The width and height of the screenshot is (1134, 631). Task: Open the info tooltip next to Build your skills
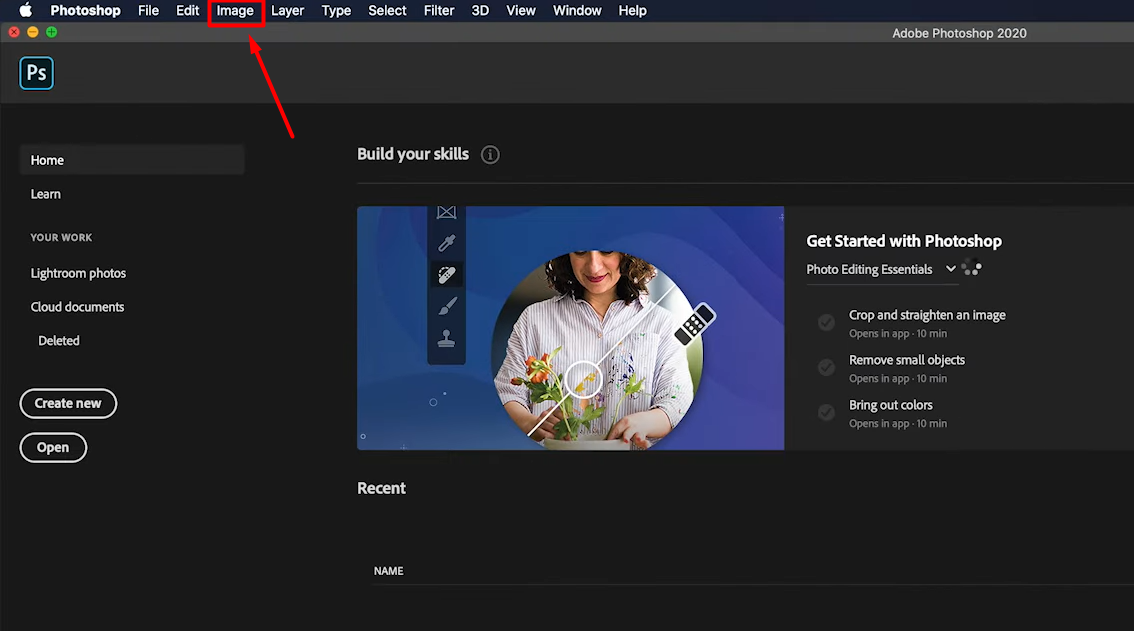(x=489, y=154)
